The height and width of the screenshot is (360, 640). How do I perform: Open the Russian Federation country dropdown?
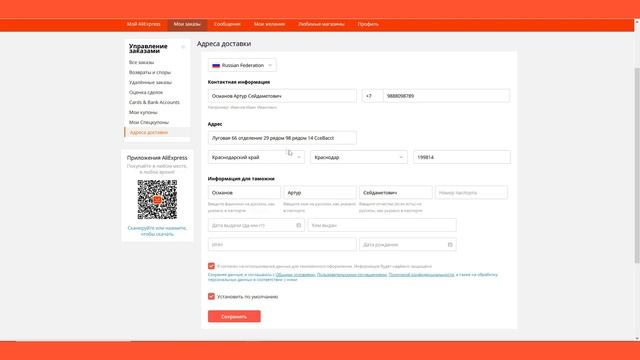242,65
